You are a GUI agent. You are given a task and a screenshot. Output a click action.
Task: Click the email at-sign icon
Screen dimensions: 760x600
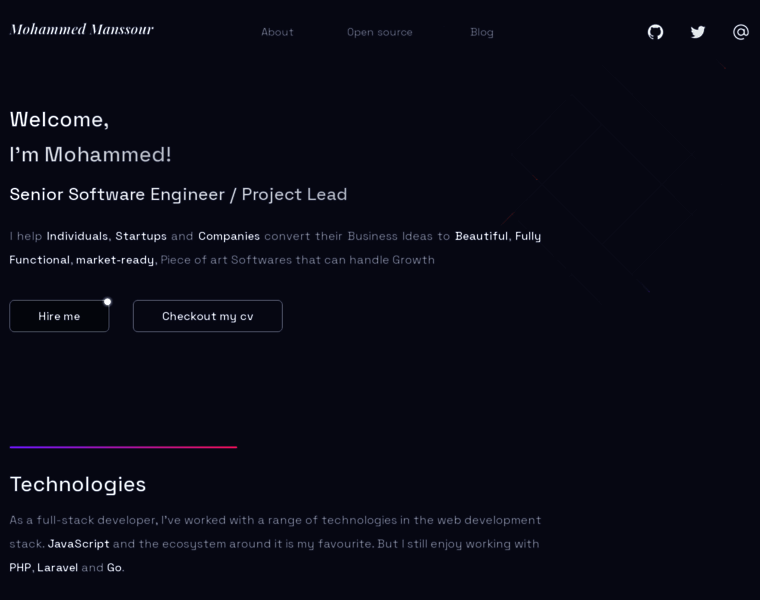pos(741,32)
